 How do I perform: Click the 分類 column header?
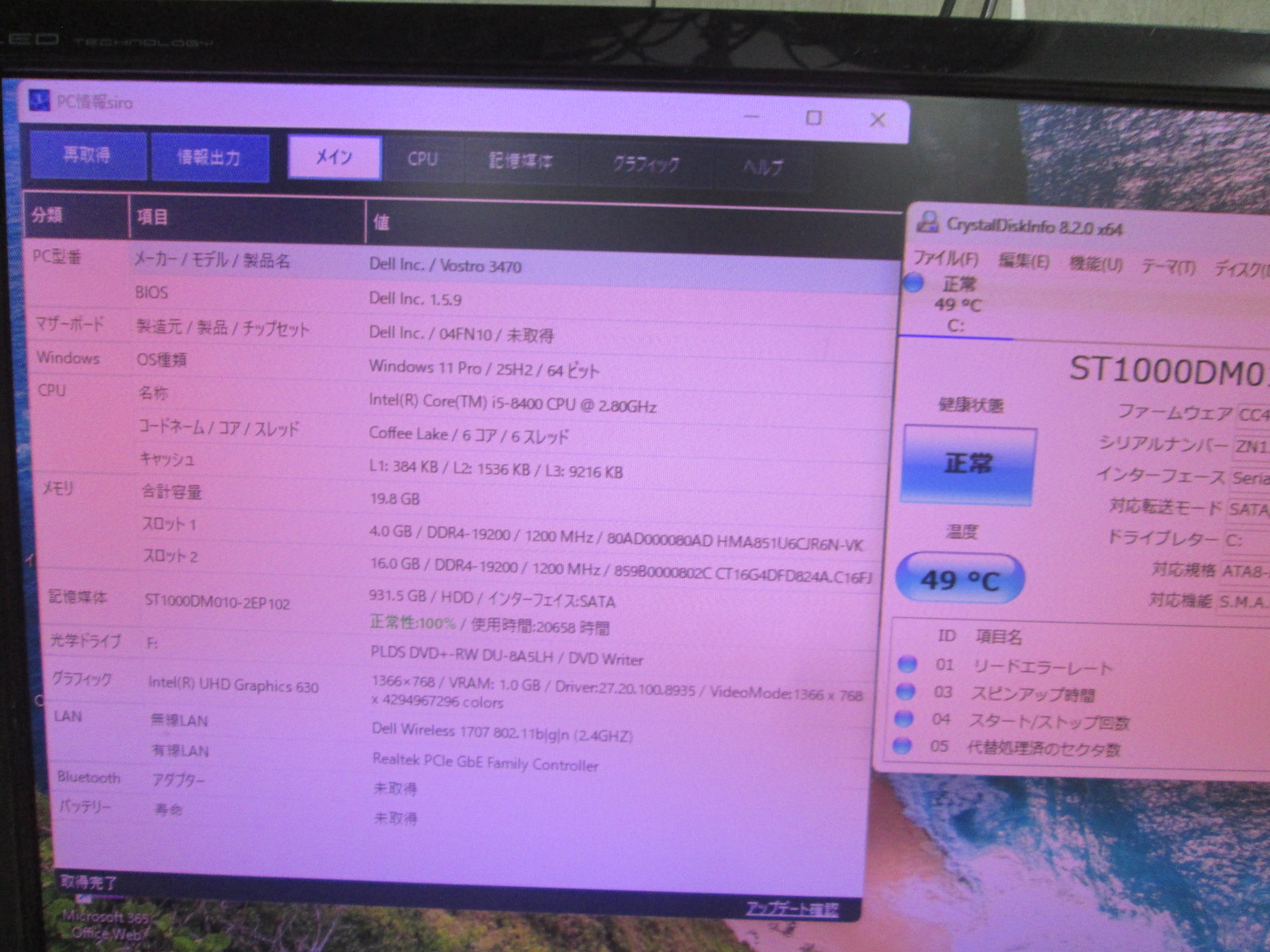[x=76, y=215]
